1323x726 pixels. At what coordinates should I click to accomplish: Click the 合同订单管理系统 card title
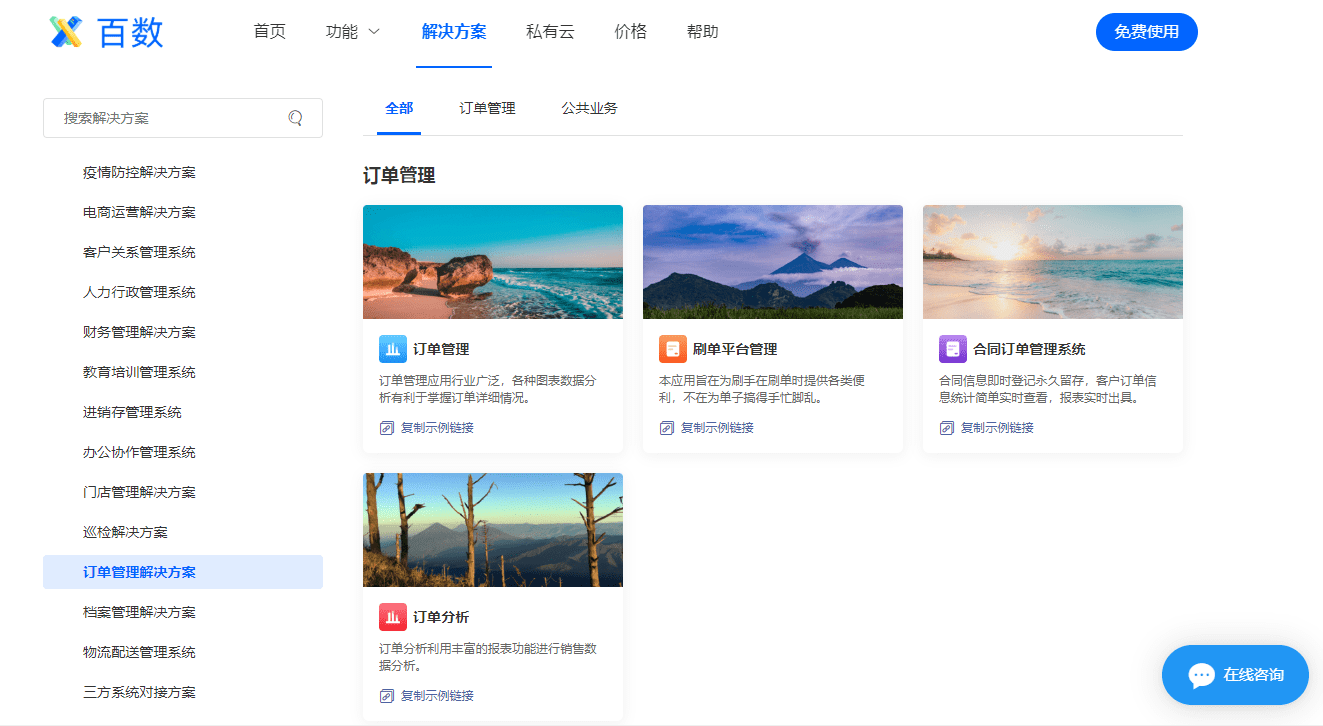(1029, 349)
